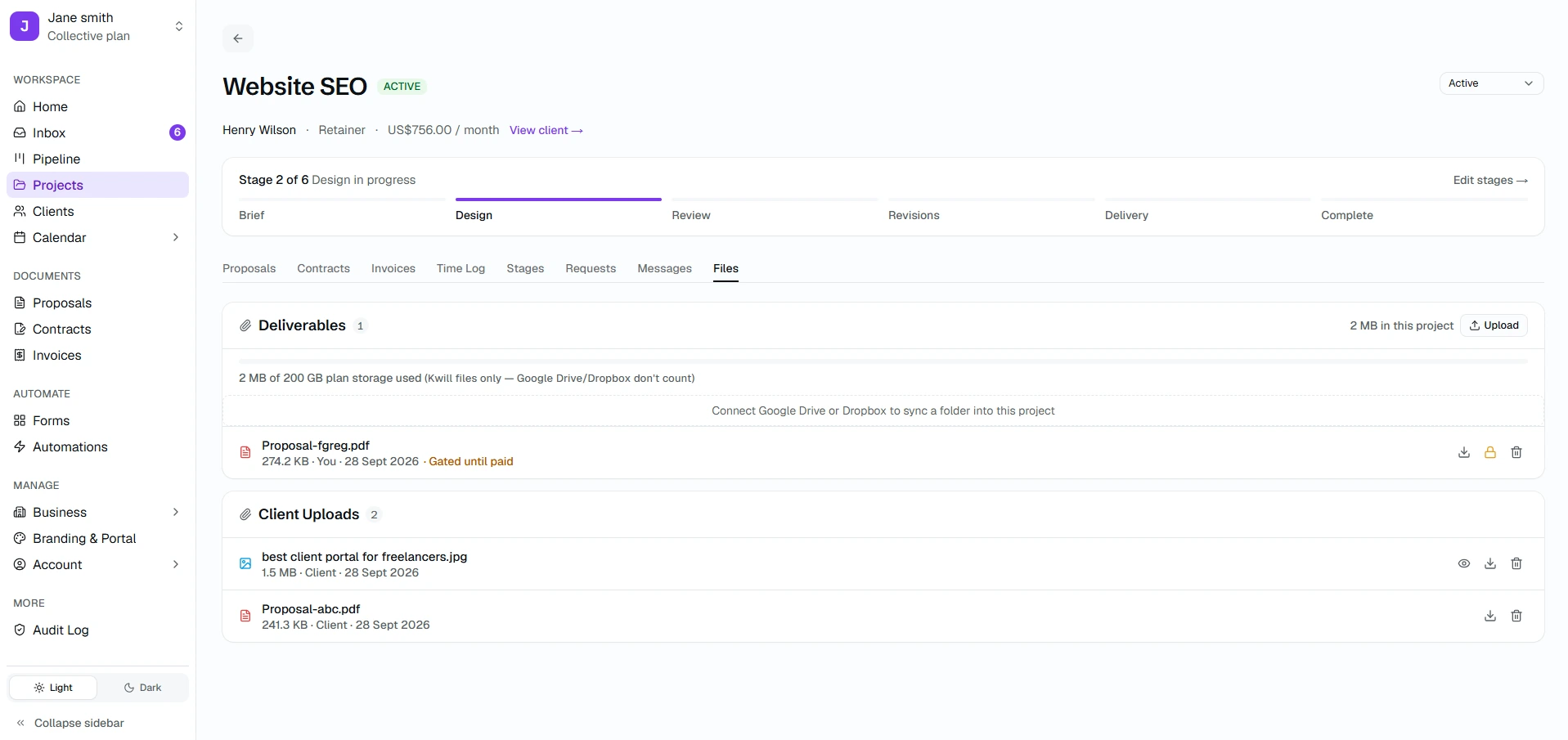Viewport: 1568px width, 740px height.
Task: Switch to the Messages tab
Action: coord(664,268)
